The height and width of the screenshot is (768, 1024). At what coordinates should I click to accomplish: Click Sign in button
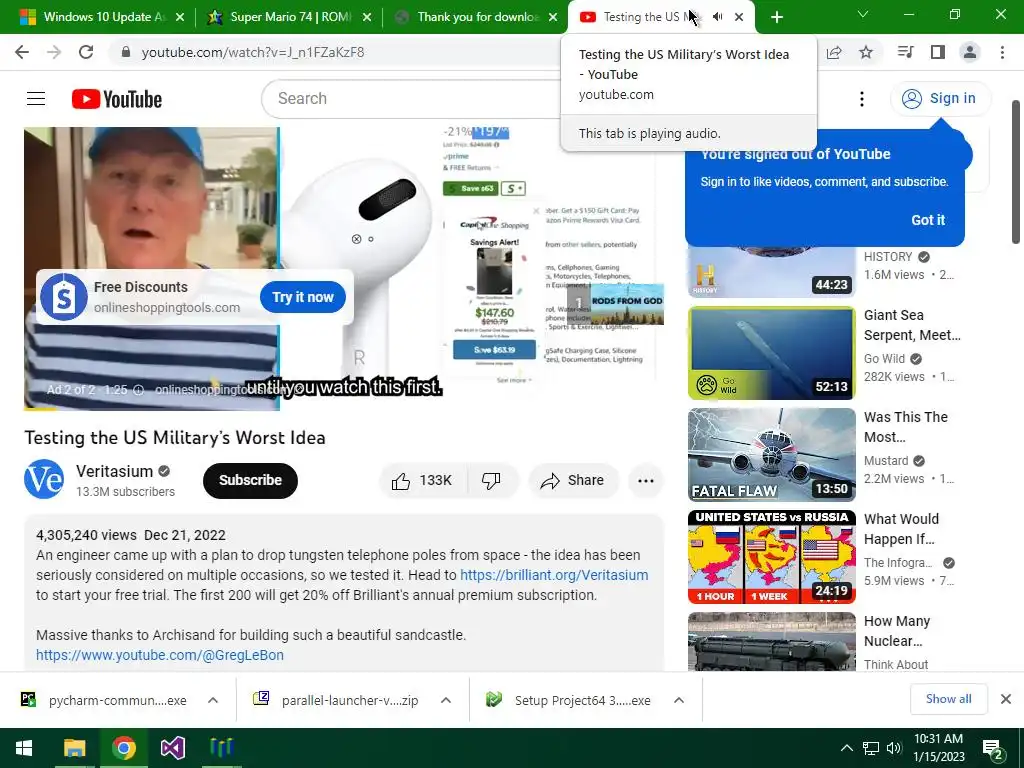pyautogui.click(x=940, y=99)
